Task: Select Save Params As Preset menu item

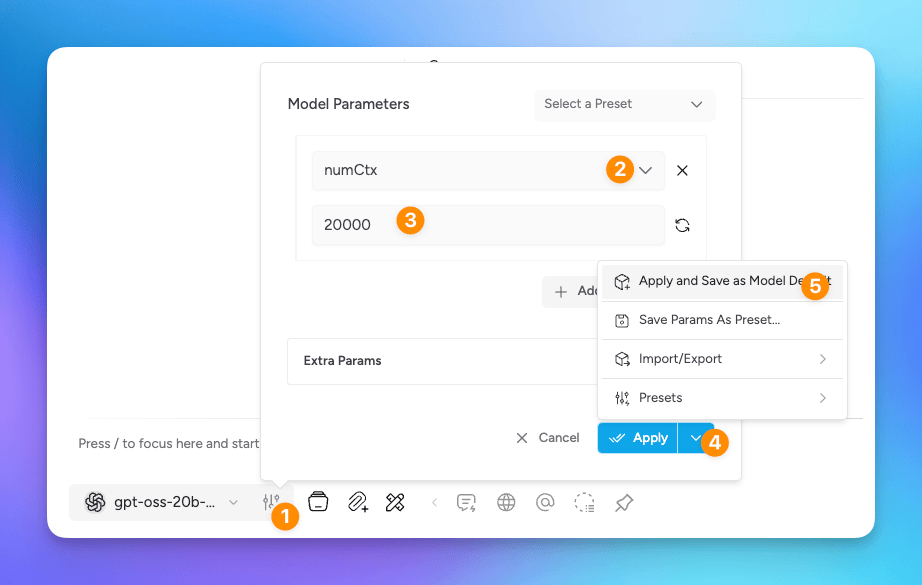Action: [x=709, y=320]
